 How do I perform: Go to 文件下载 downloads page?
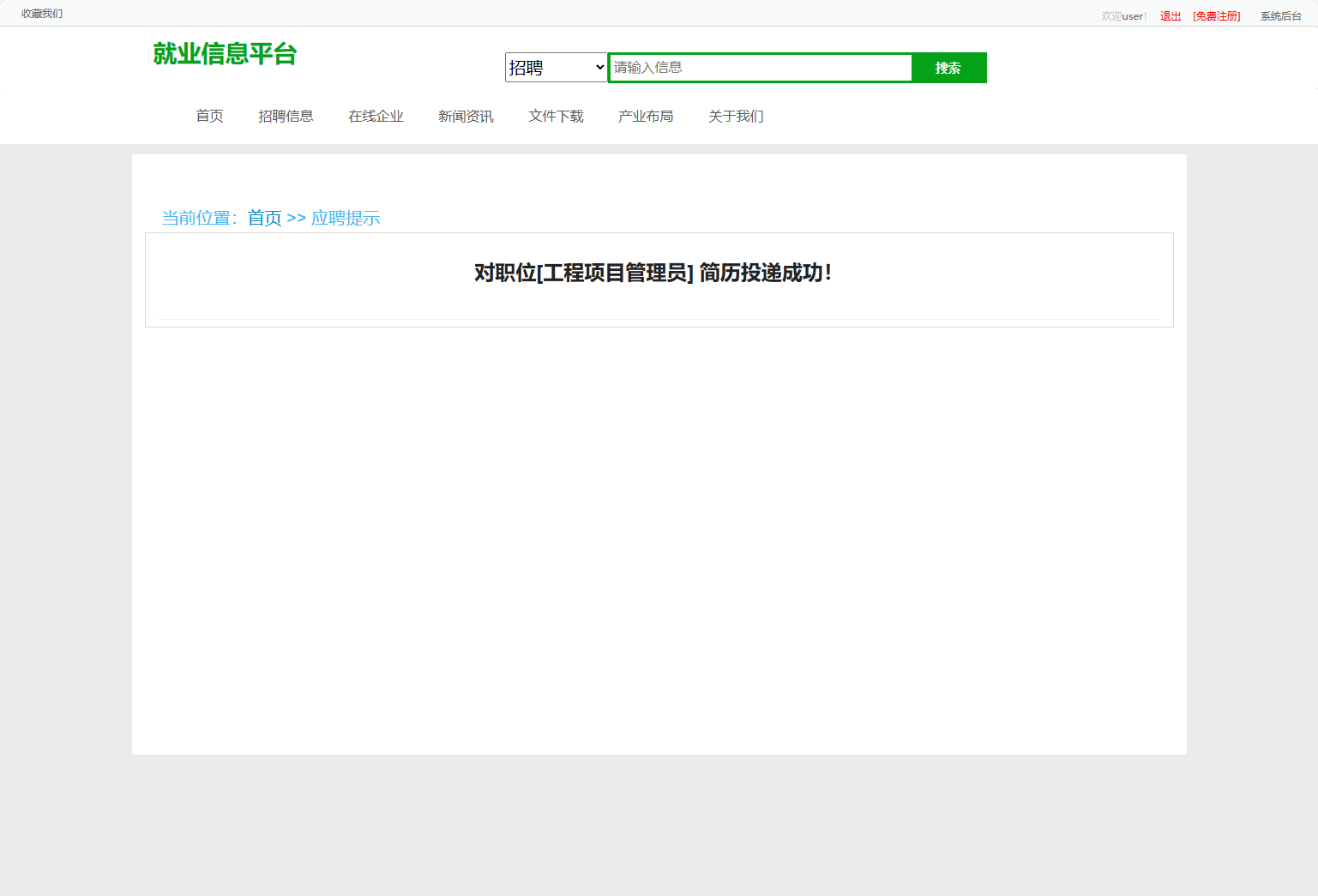click(556, 116)
